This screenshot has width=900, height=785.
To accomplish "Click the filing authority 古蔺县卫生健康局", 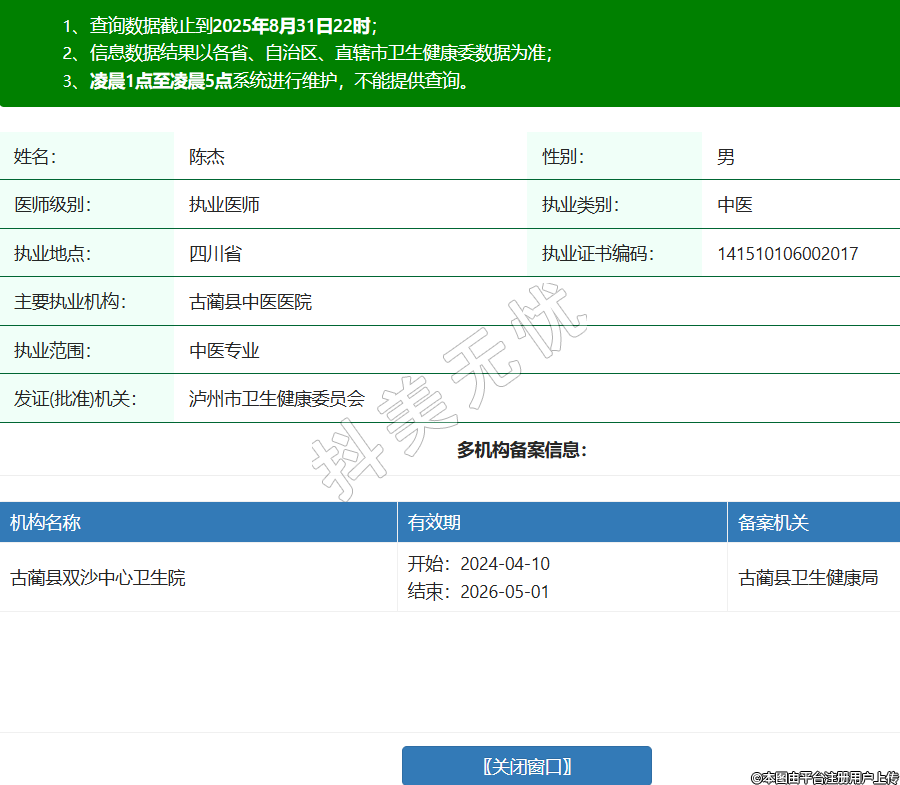I will [x=808, y=578].
